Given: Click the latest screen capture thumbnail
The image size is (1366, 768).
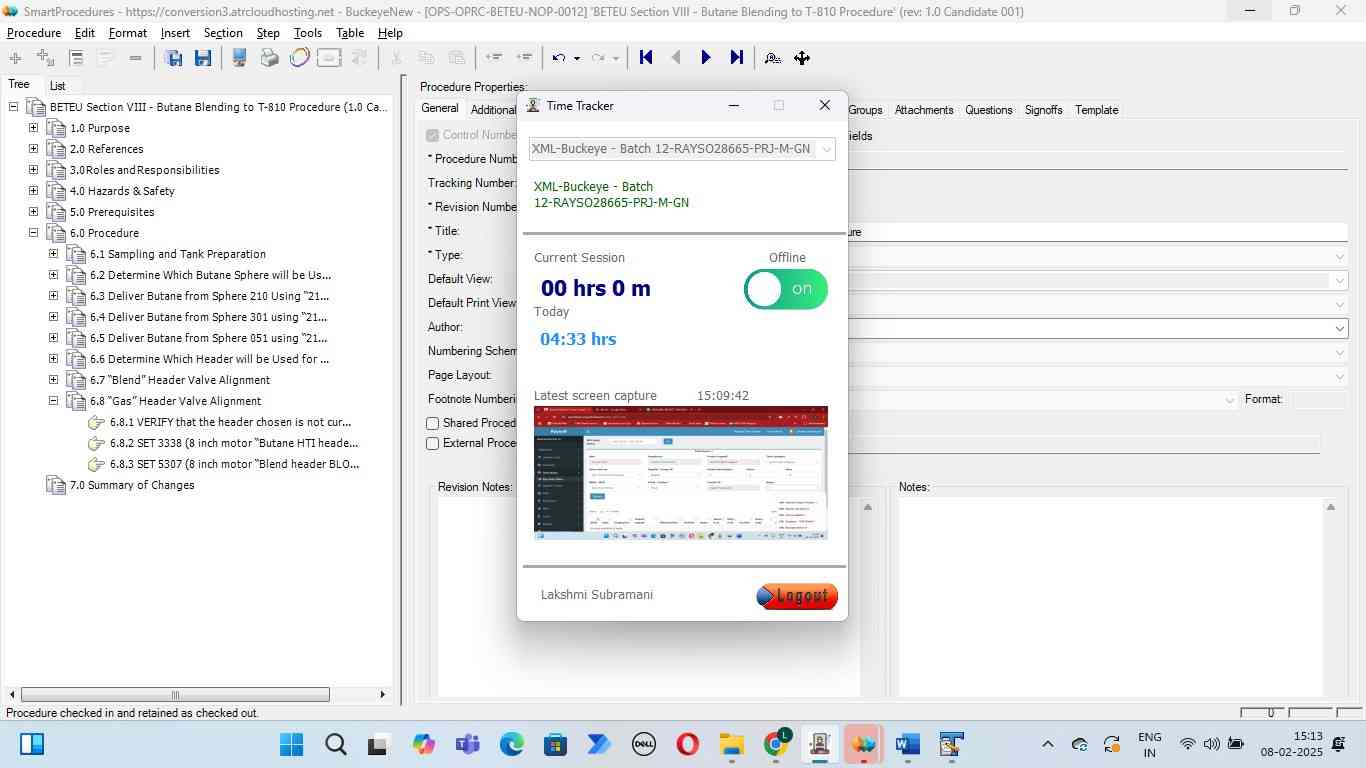Looking at the screenshot, I should 681,473.
